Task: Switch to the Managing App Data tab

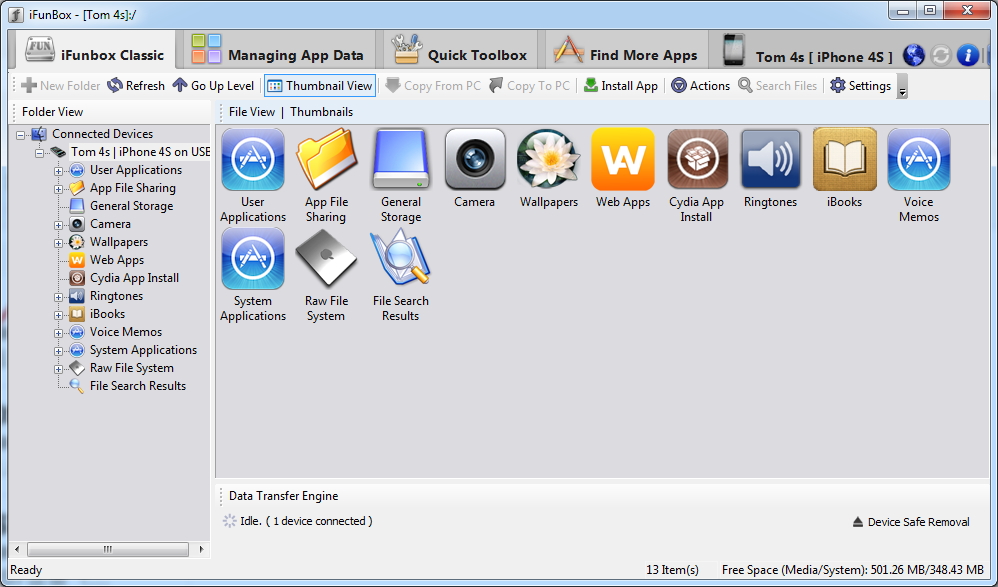Action: point(278,55)
